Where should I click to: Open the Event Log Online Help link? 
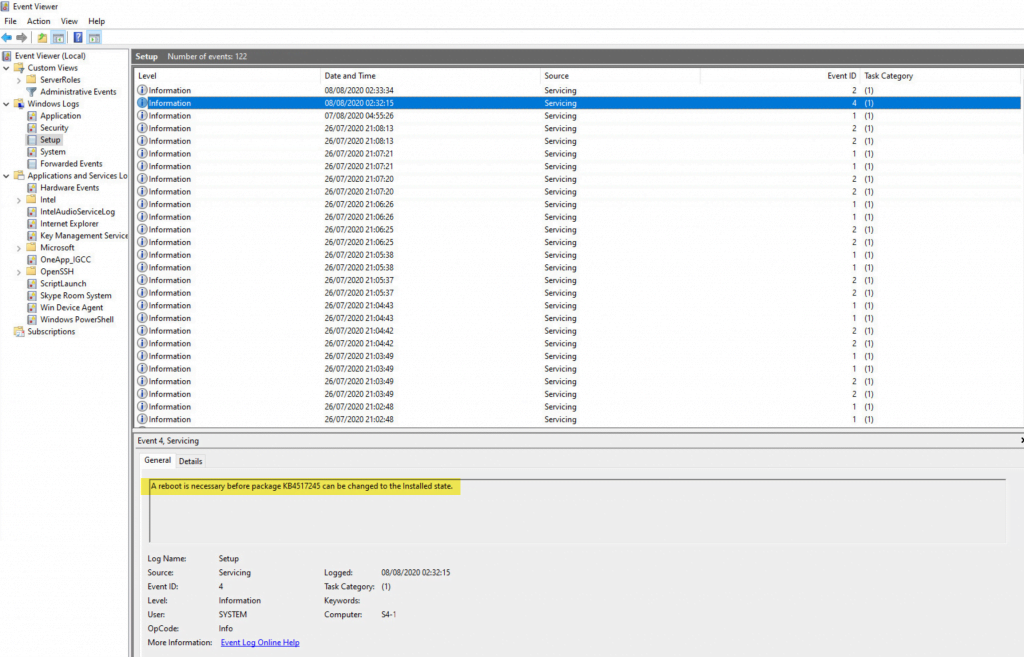pos(260,643)
